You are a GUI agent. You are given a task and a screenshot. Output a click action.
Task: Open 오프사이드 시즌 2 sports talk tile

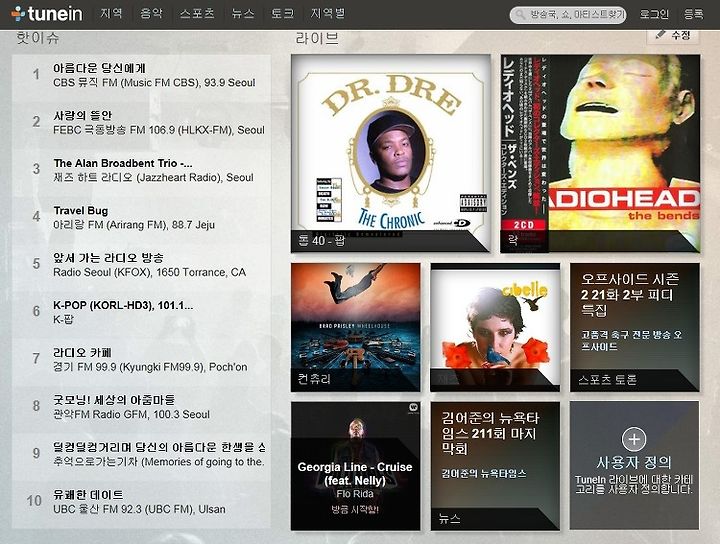635,327
